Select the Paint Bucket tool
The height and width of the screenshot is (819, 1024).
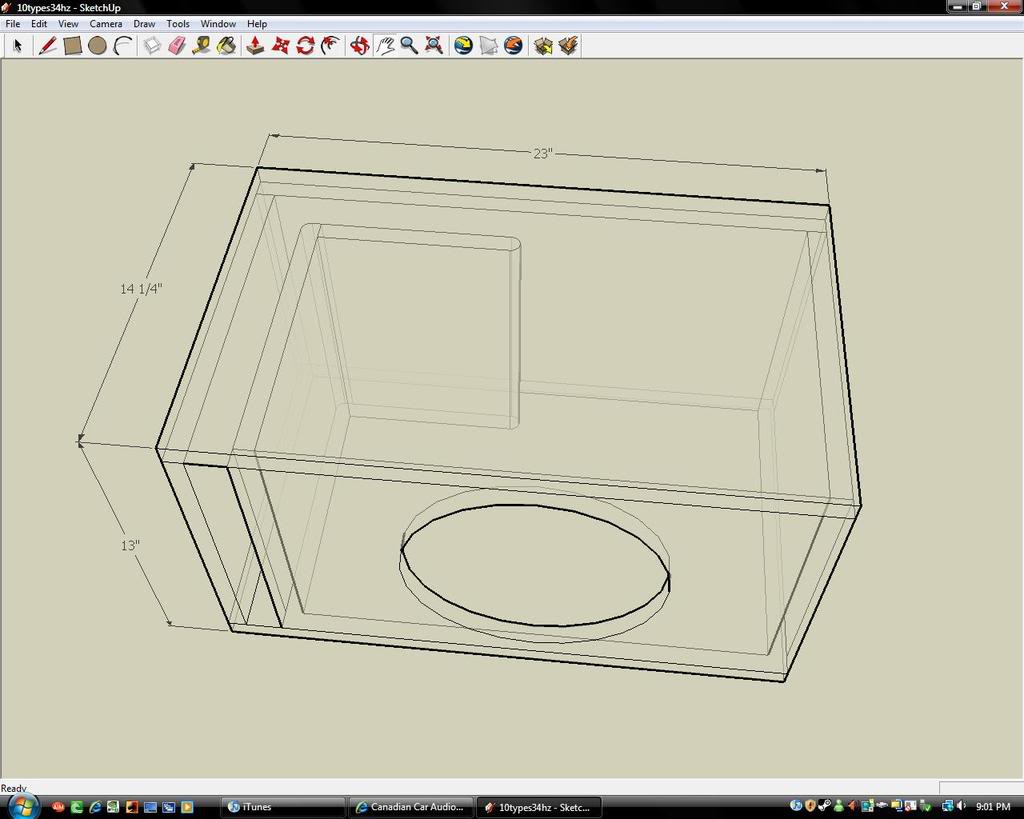pos(227,46)
